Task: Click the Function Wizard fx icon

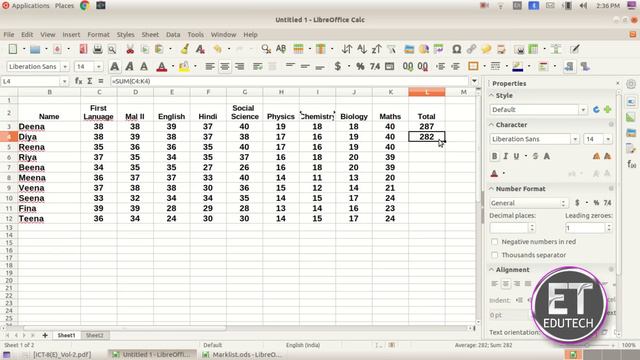Action: click(x=78, y=81)
